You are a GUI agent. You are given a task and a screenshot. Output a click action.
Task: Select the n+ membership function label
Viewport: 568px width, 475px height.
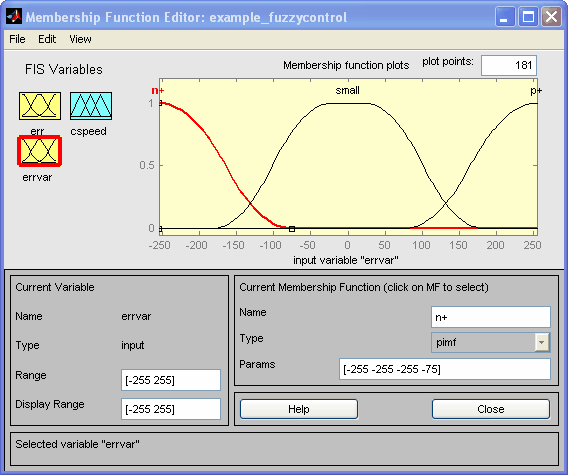[158, 90]
